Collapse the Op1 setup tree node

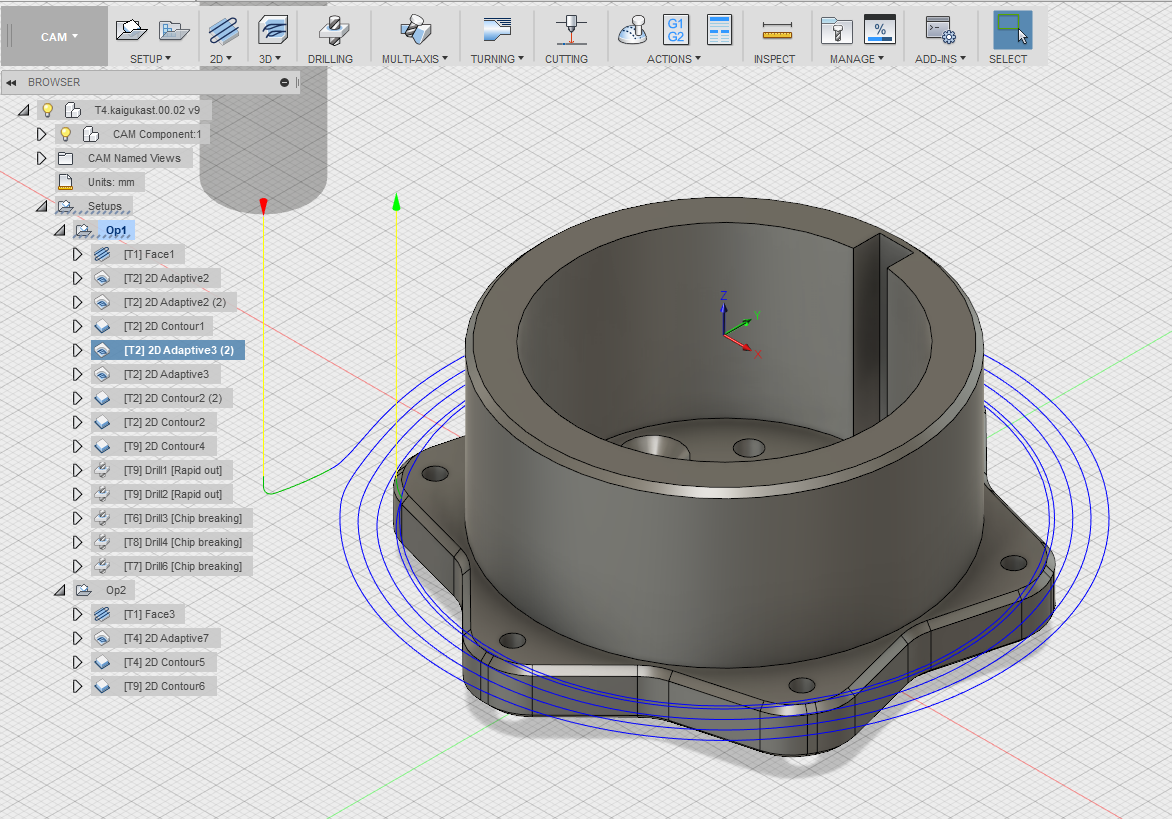pyautogui.click(x=59, y=230)
